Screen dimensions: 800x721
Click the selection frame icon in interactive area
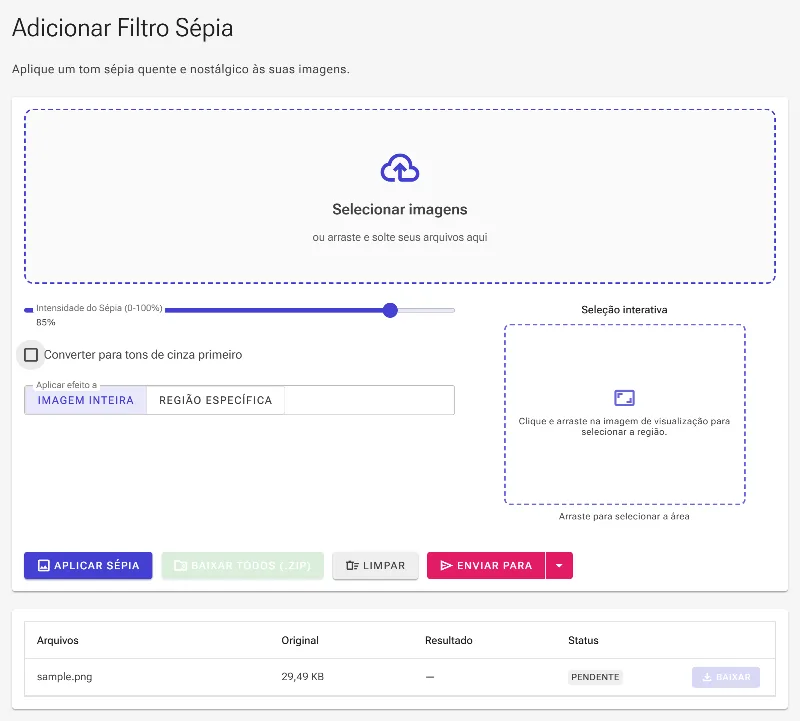(x=624, y=397)
